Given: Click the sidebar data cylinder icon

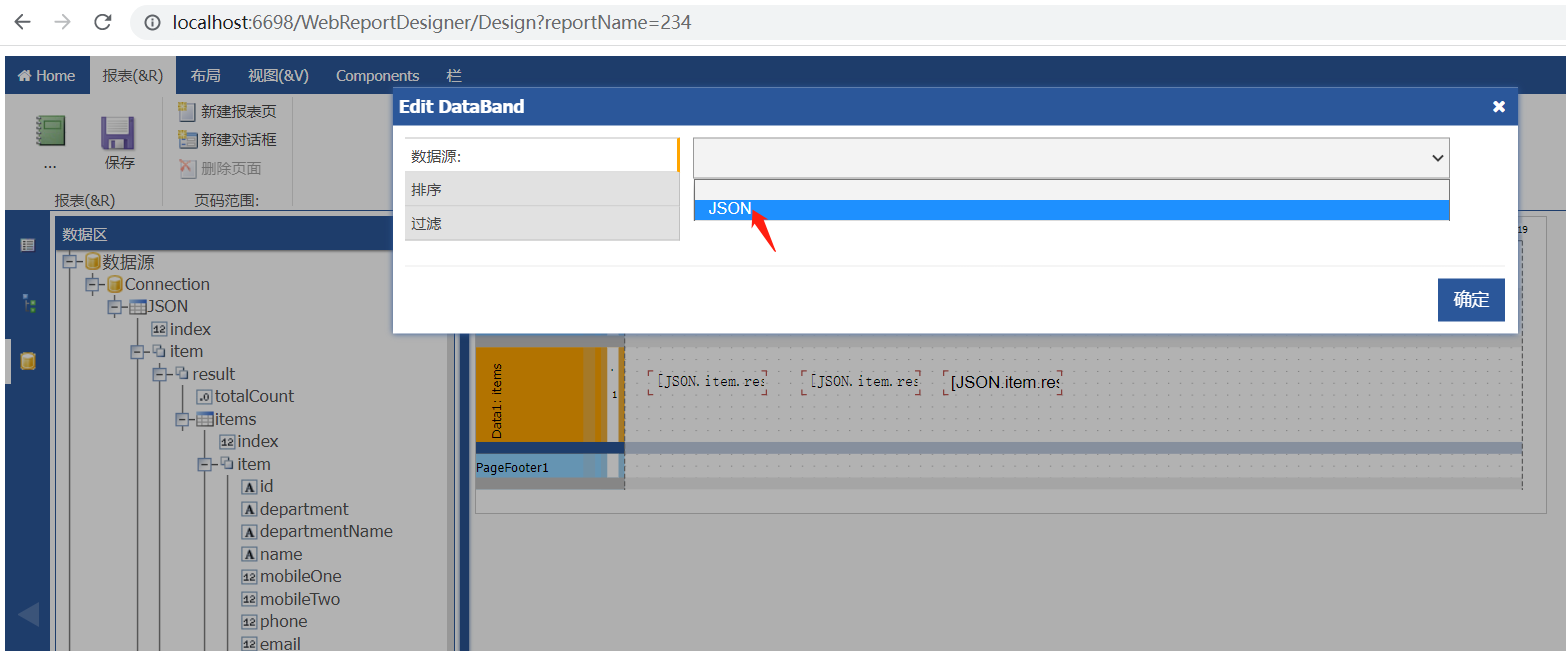Looking at the screenshot, I should coord(28,361).
